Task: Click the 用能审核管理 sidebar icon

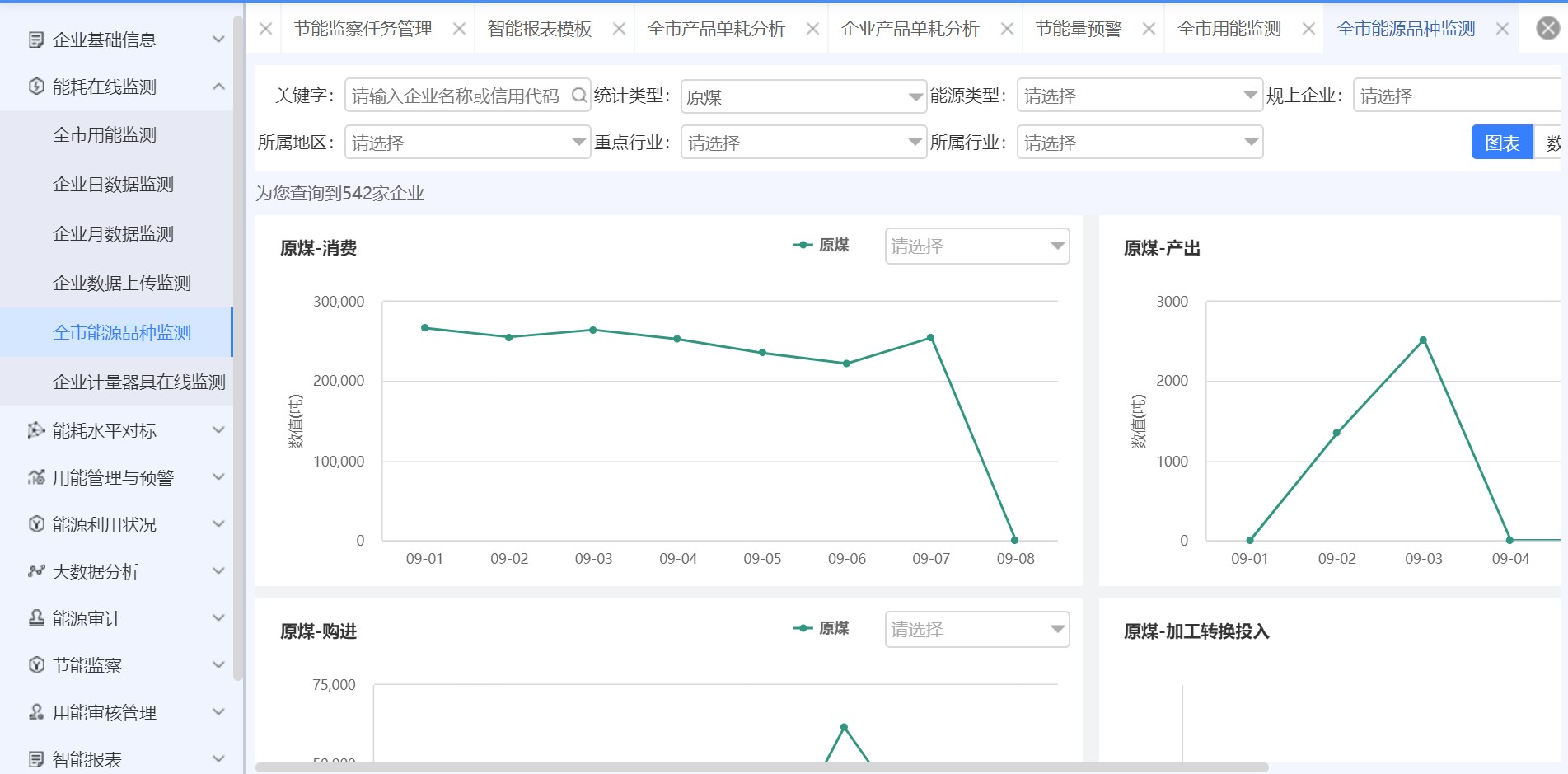Action: 36,712
